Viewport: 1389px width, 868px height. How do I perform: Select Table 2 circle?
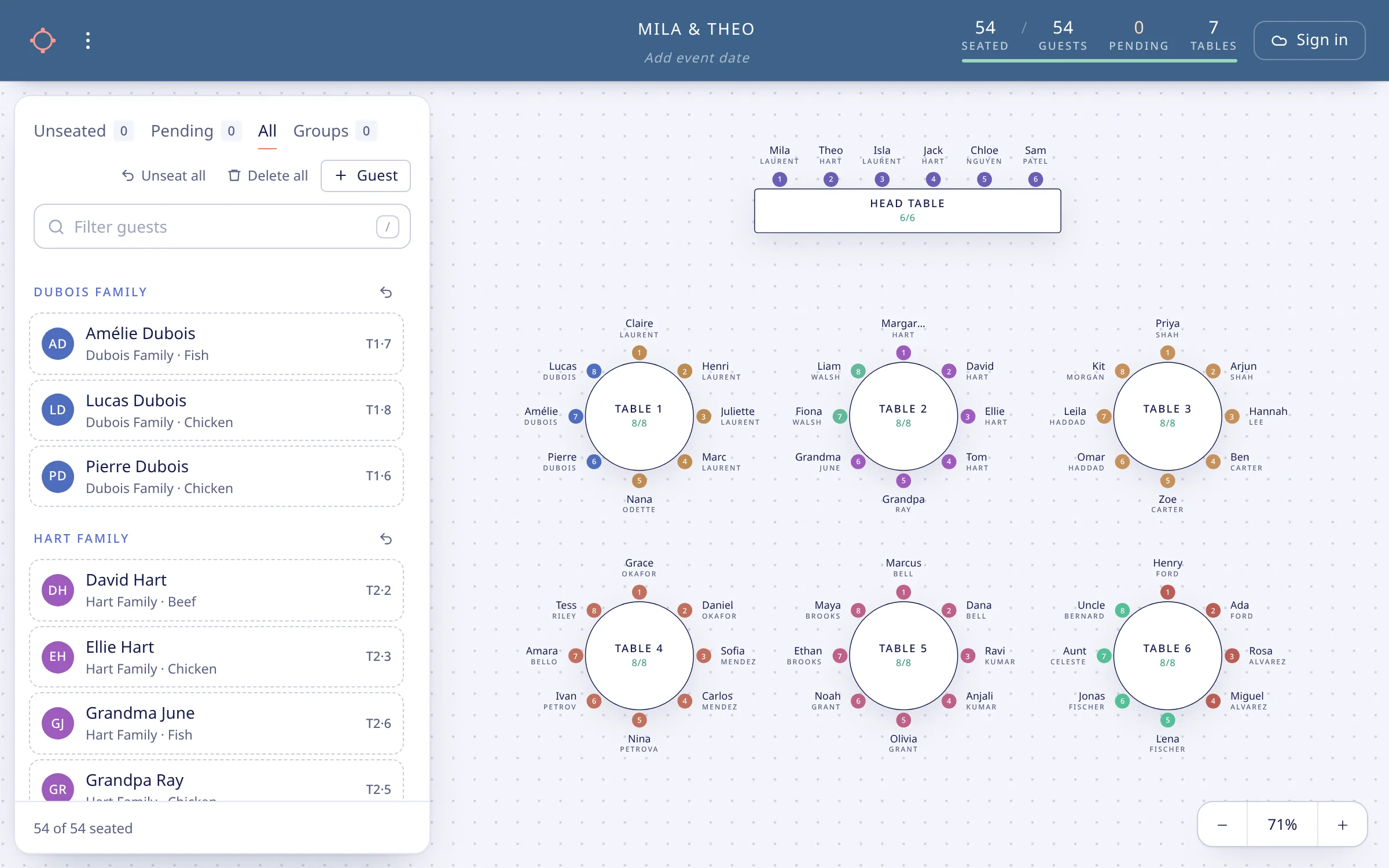[903, 416]
